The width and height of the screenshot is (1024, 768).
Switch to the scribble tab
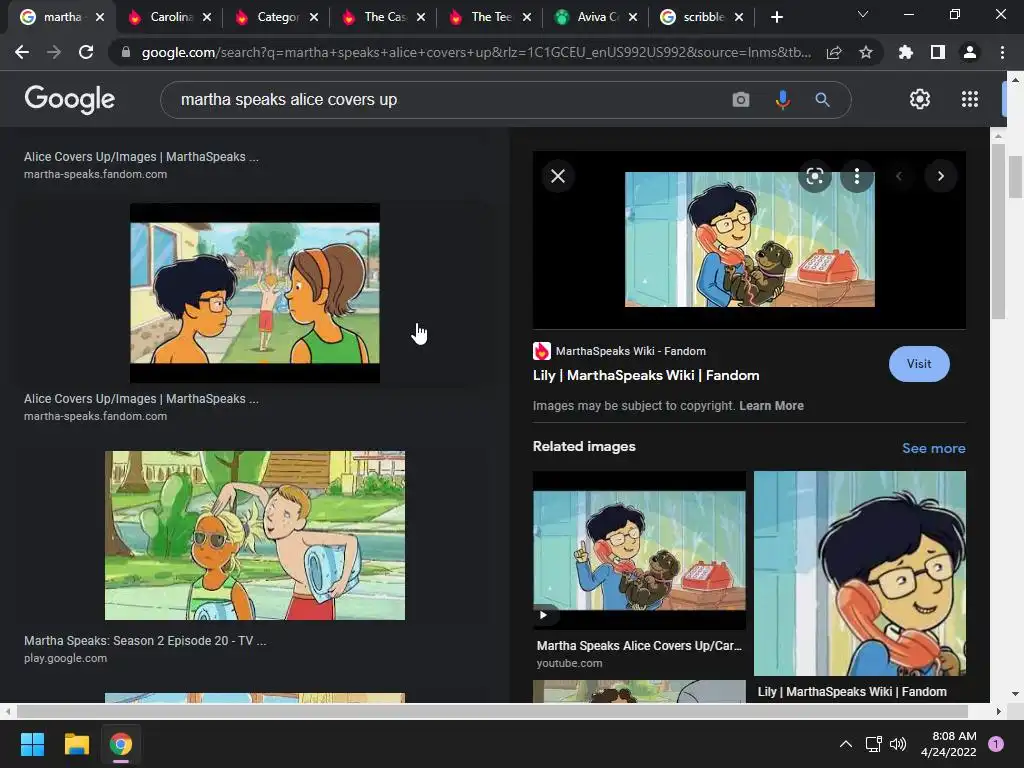703,17
